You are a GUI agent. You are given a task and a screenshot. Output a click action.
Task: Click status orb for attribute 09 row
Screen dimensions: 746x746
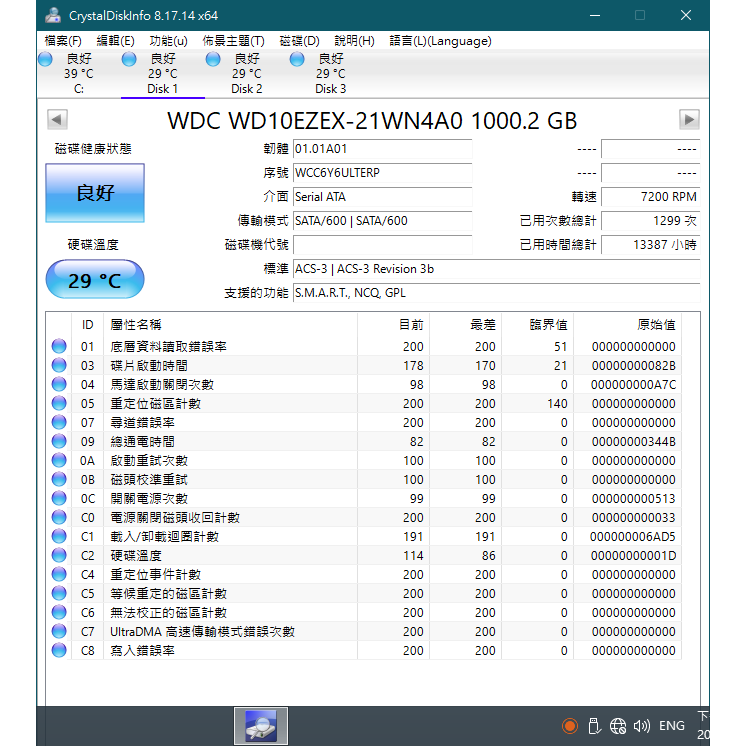(x=59, y=441)
